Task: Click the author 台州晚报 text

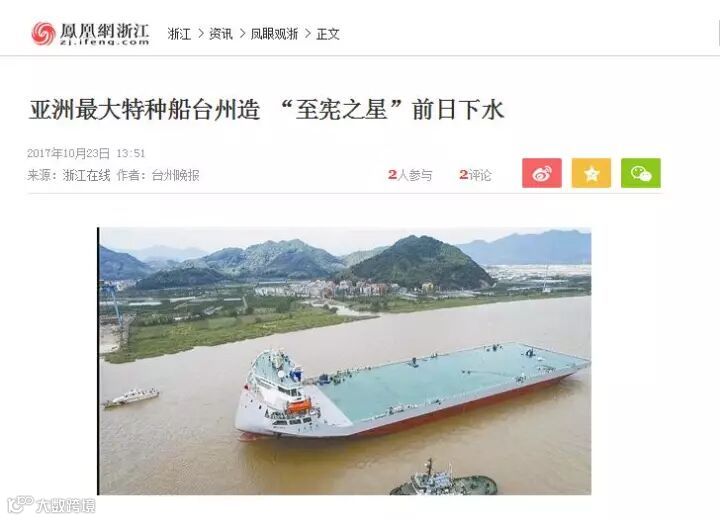Action: pyautogui.click(x=175, y=175)
